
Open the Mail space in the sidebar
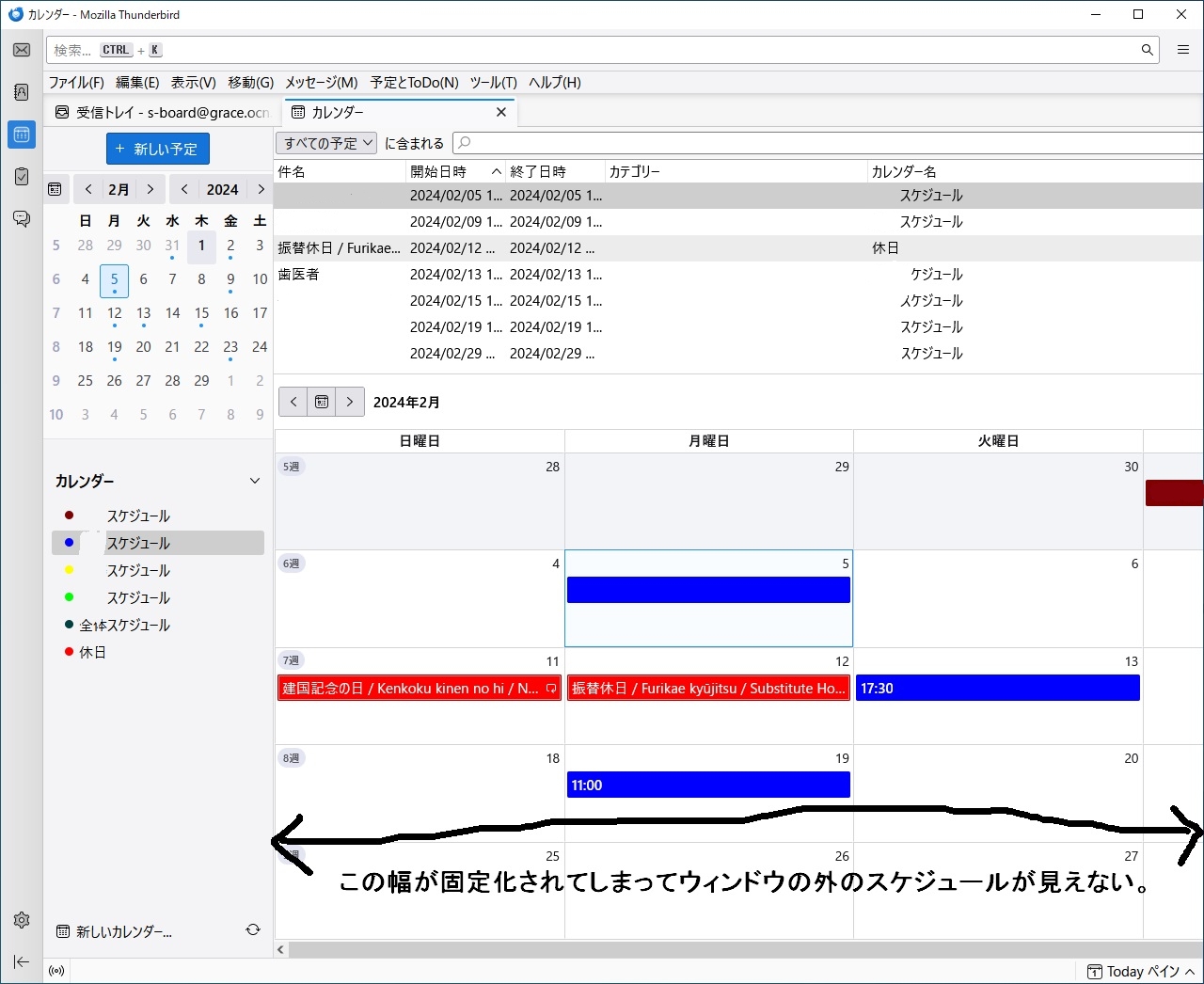[22, 50]
